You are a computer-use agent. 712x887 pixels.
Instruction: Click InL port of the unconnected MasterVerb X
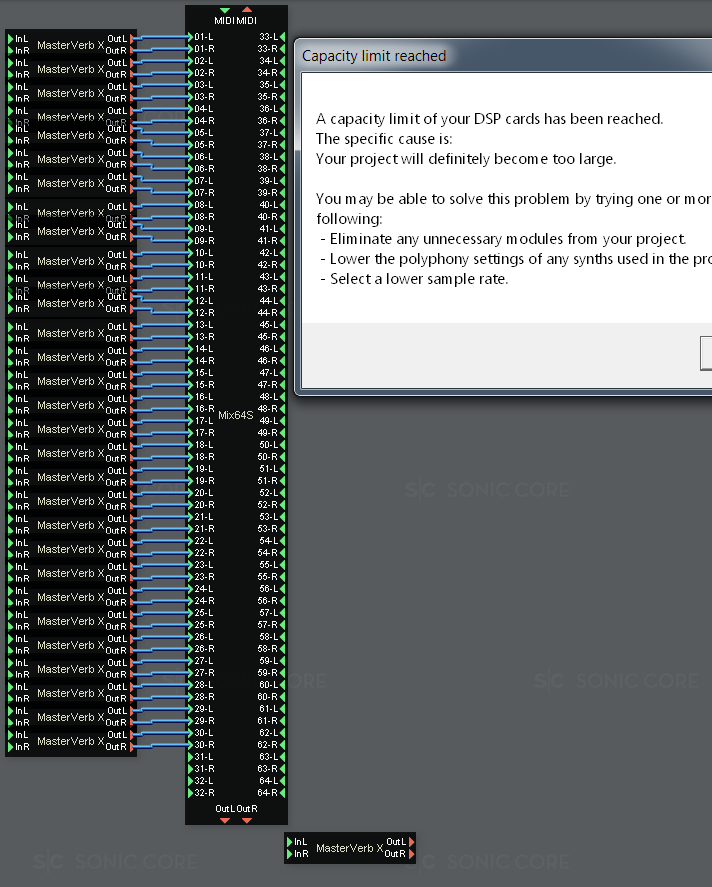pos(290,843)
